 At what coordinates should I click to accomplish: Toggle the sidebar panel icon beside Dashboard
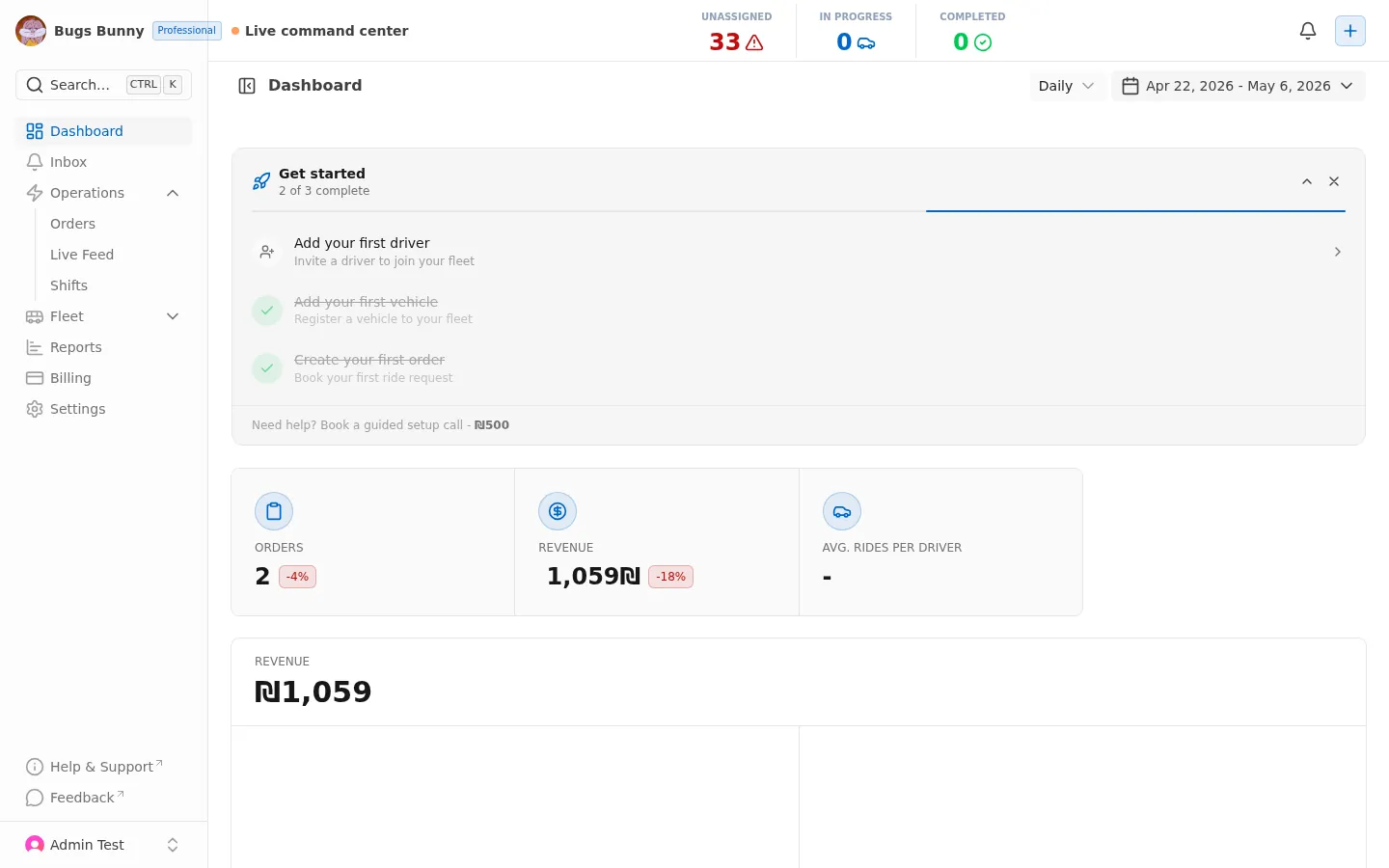247,86
